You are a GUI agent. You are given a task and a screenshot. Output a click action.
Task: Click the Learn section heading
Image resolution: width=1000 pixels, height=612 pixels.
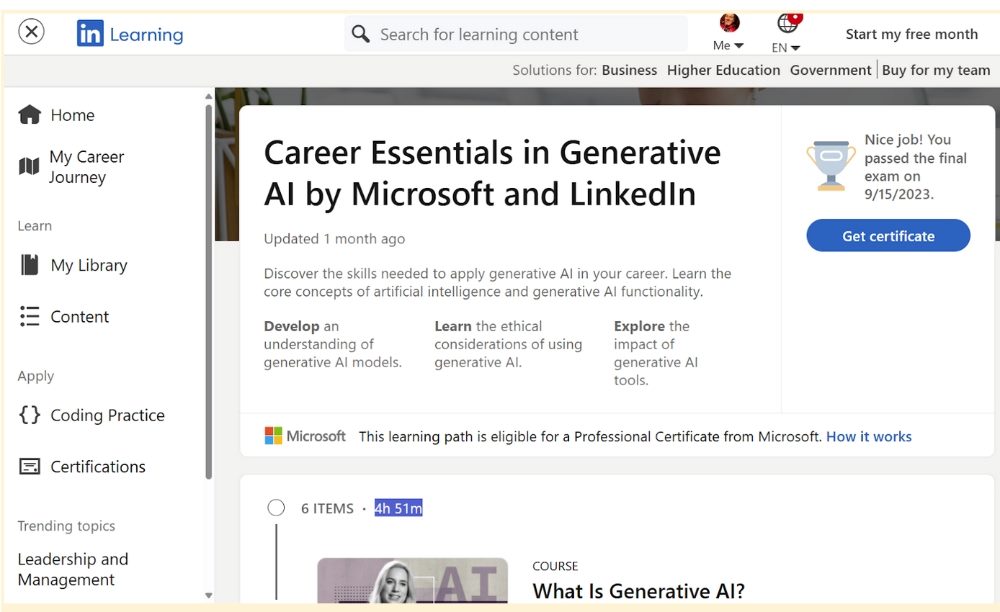point(34,226)
